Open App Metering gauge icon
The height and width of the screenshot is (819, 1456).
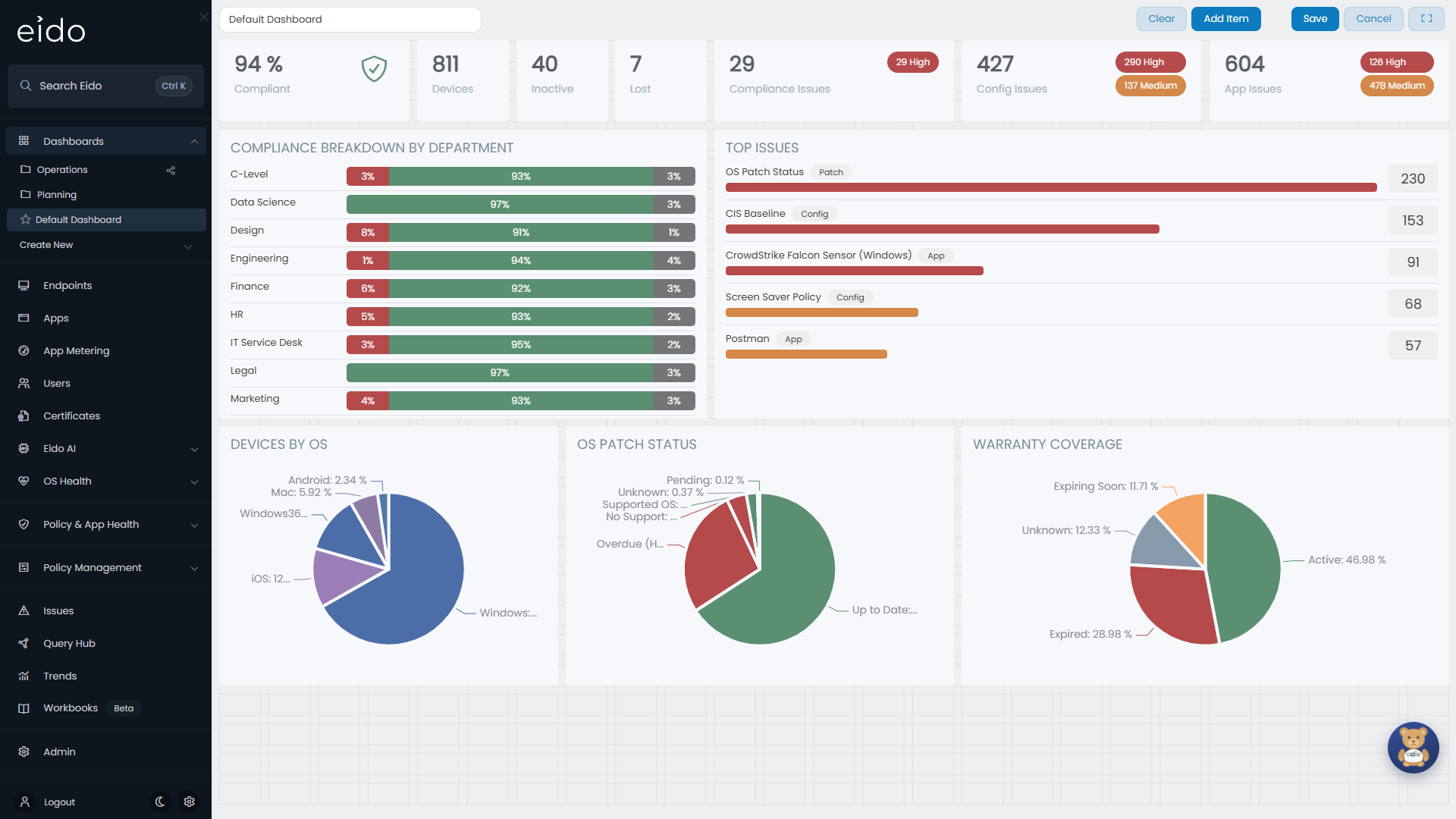point(24,351)
